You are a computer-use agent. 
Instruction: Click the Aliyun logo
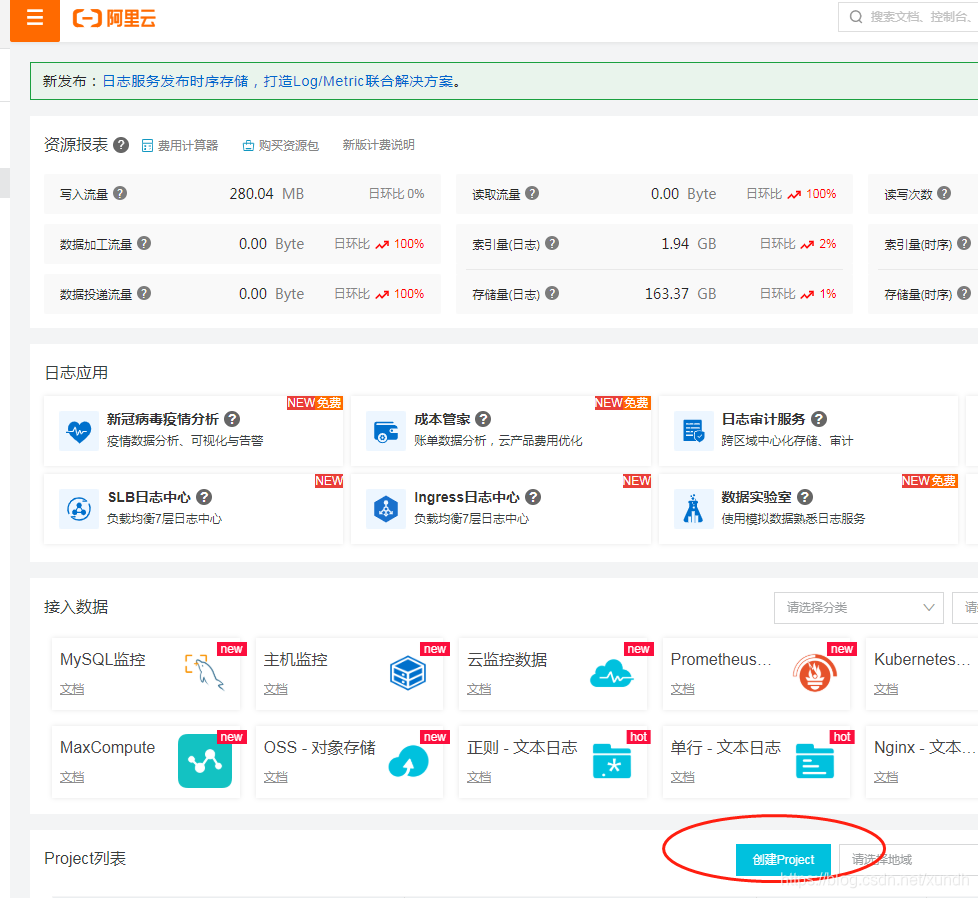[114, 19]
